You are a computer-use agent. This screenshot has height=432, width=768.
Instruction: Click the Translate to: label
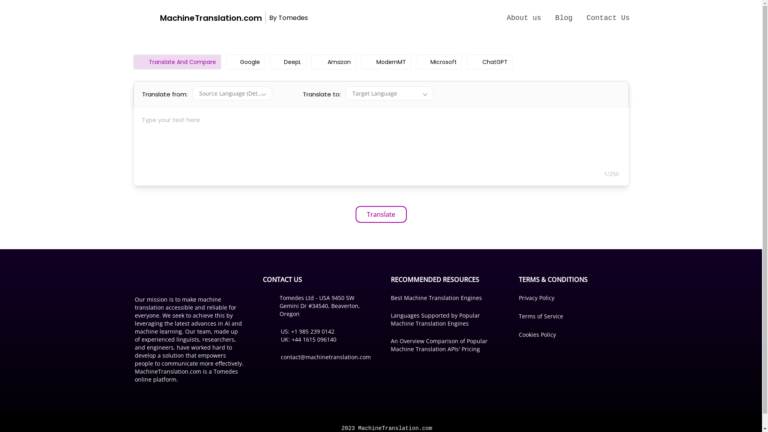[x=322, y=95]
